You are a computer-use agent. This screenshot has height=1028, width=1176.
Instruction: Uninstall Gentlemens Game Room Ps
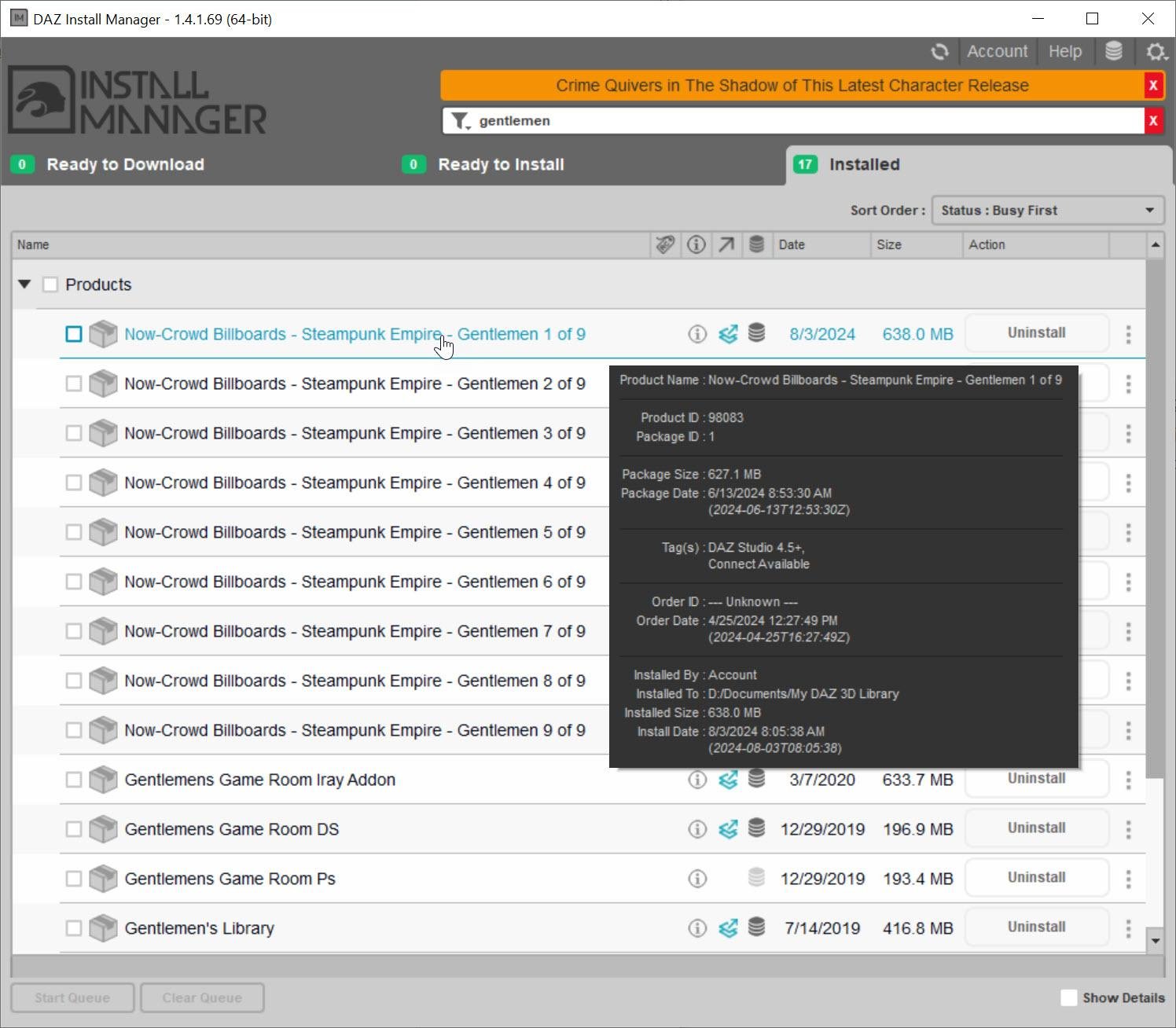pyautogui.click(x=1037, y=878)
